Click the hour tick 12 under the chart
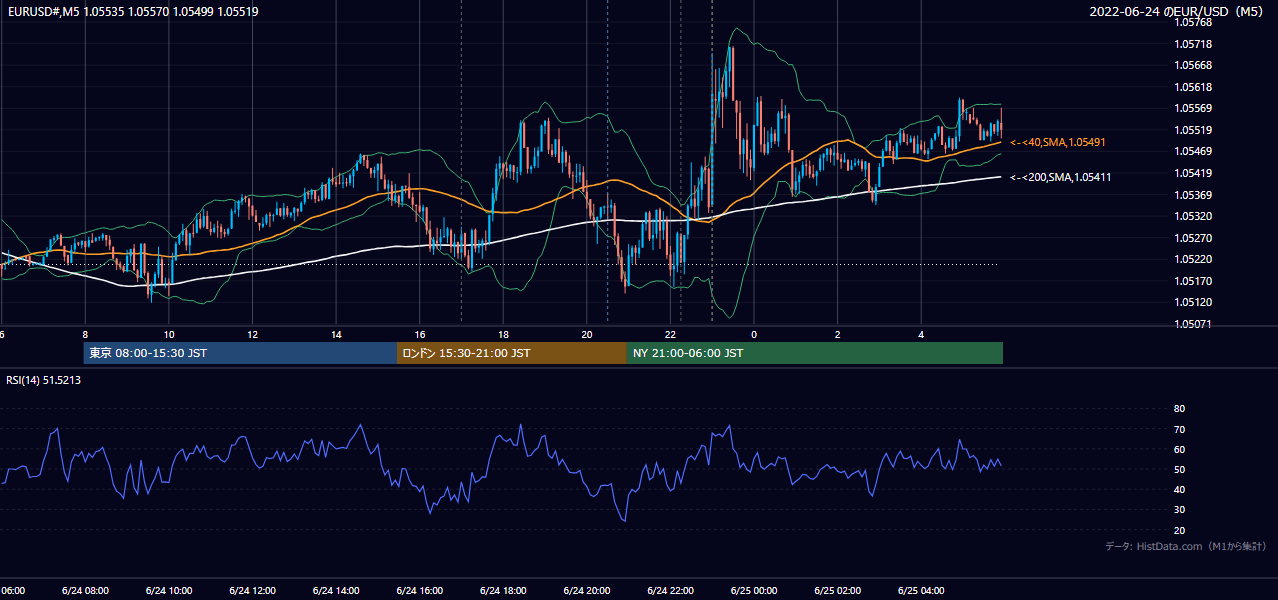 click(x=253, y=334)
